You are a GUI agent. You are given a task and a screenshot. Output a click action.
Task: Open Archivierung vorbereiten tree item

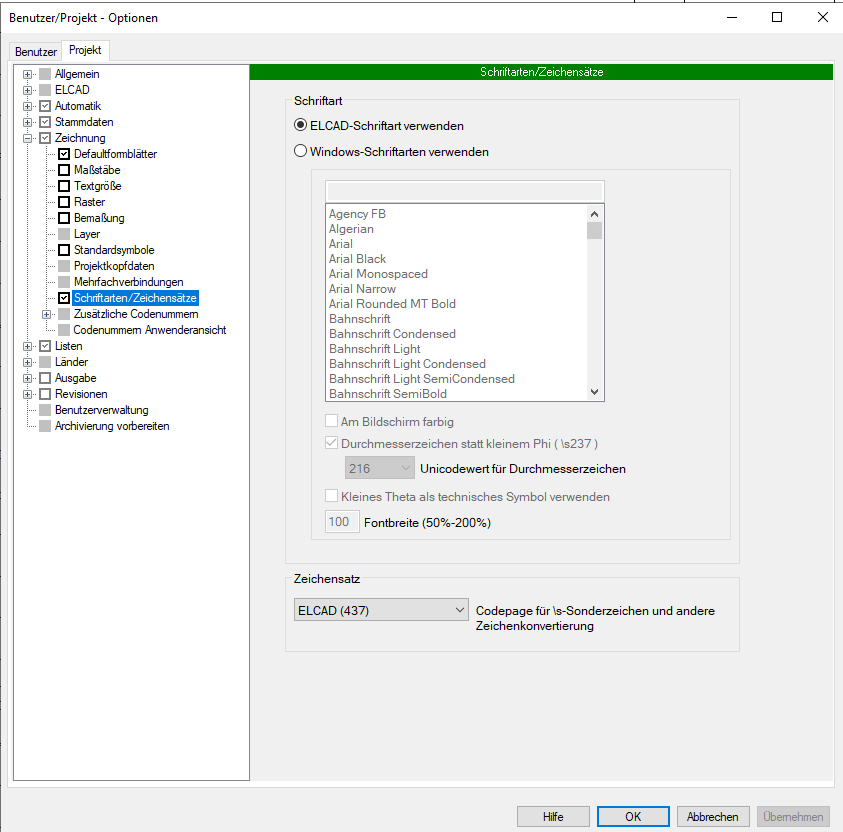[112, 426]
